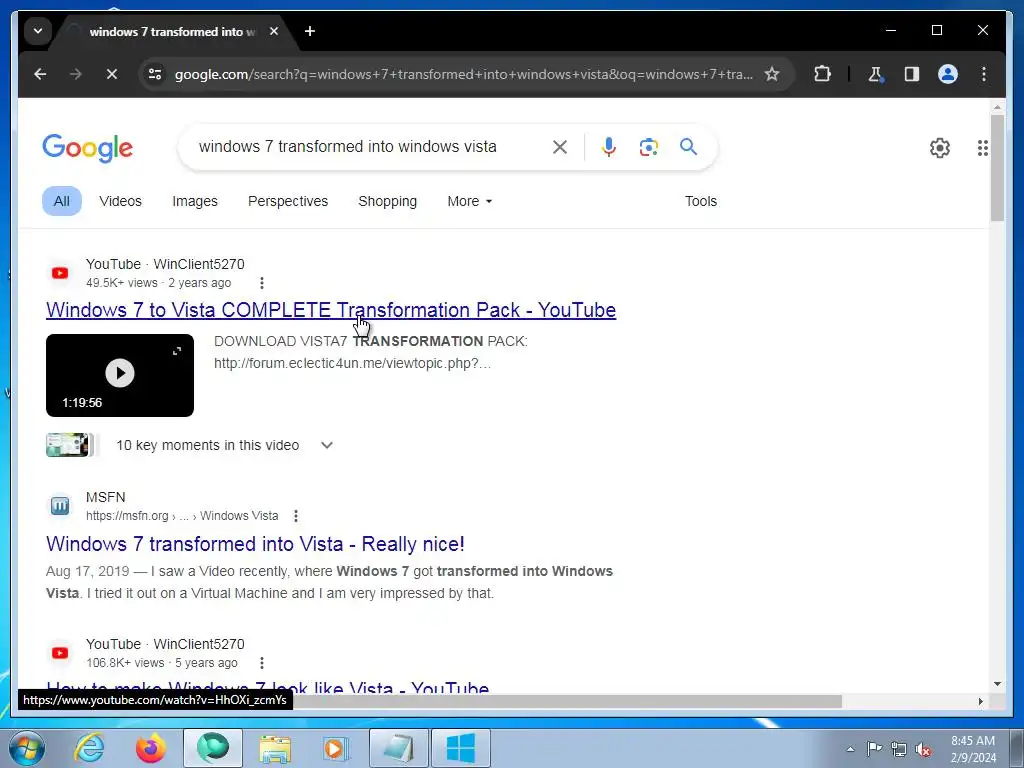
Task: Open the Windows Start menu orb
Action: [27, 748]
